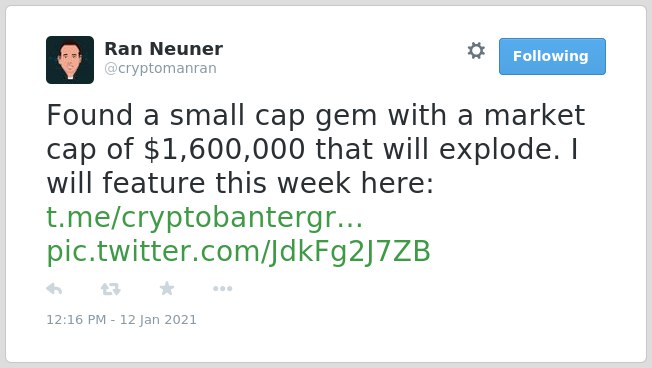Open the t.me/cryptobantergr… Telegram link
Viewport: 652px width, 368px height.
[x=205, y=217]
